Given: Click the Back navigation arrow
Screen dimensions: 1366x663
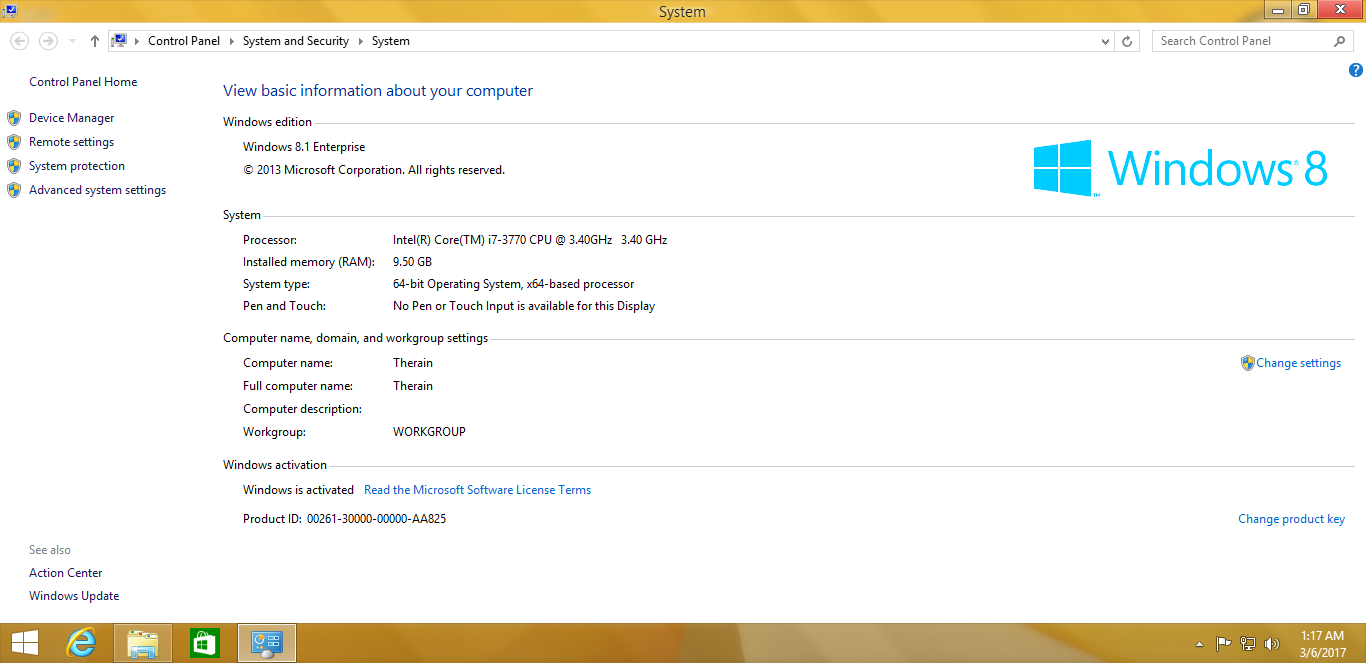Looking at the screenshot, I should coord(19,41).
